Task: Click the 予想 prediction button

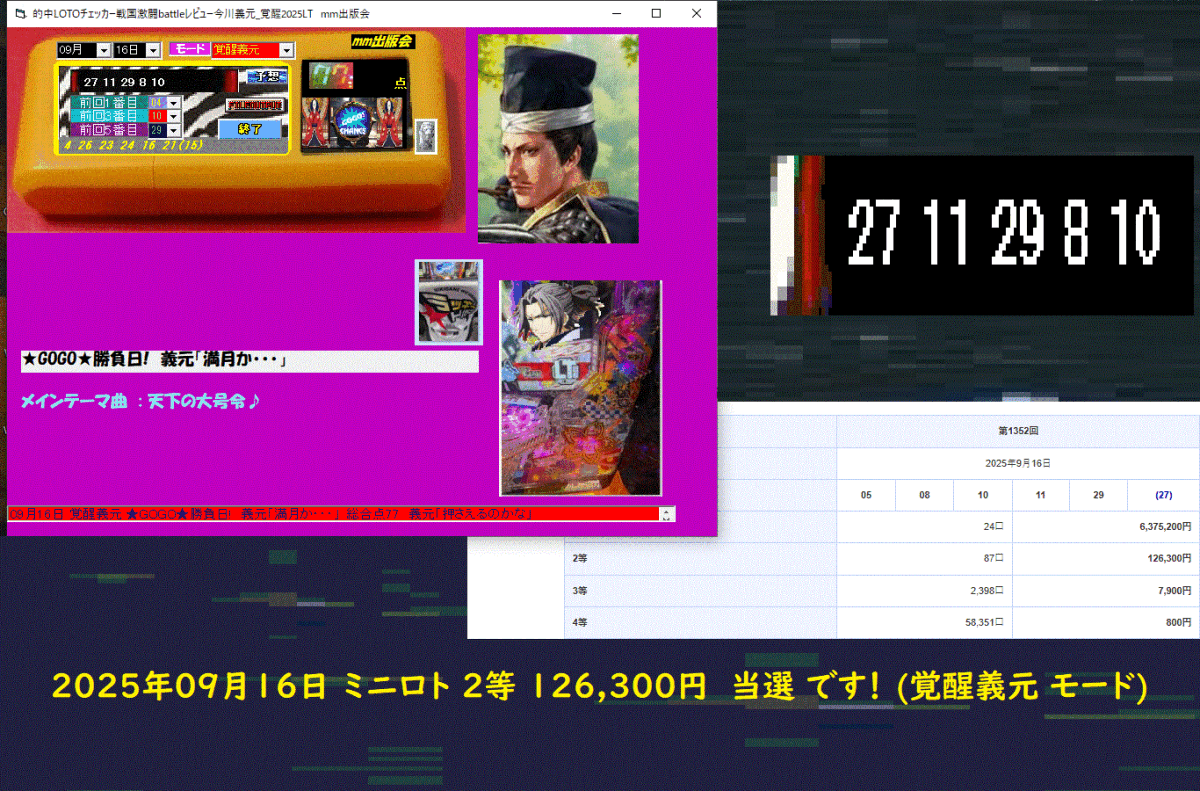Action: 267,76
